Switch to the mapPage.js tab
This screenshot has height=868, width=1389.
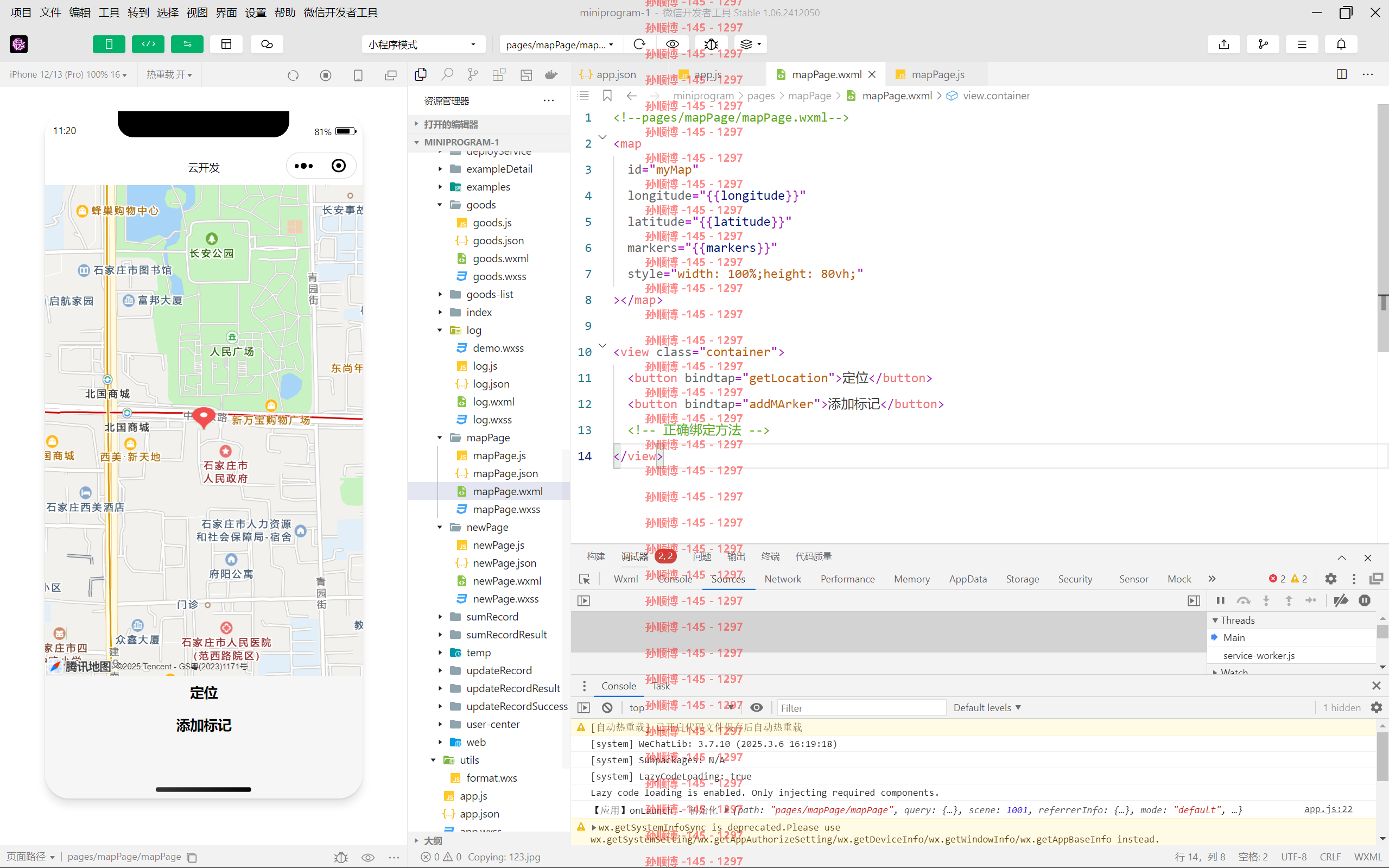pyautogui.click(x=937, y=74)
